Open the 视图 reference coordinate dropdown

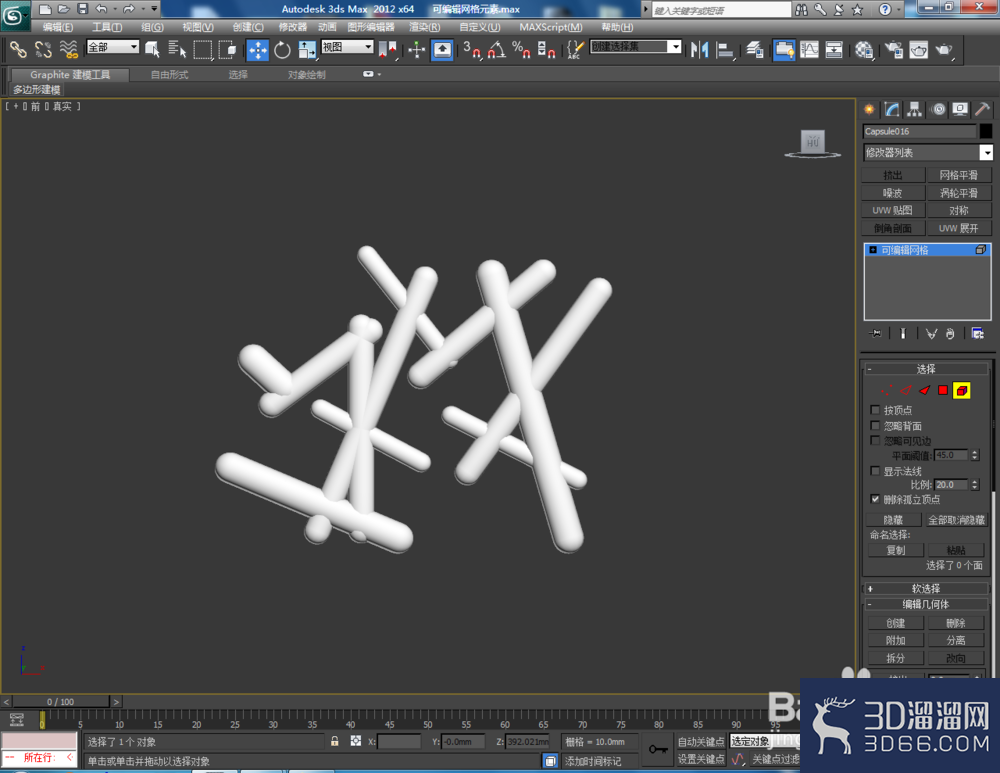coord(347,47)
